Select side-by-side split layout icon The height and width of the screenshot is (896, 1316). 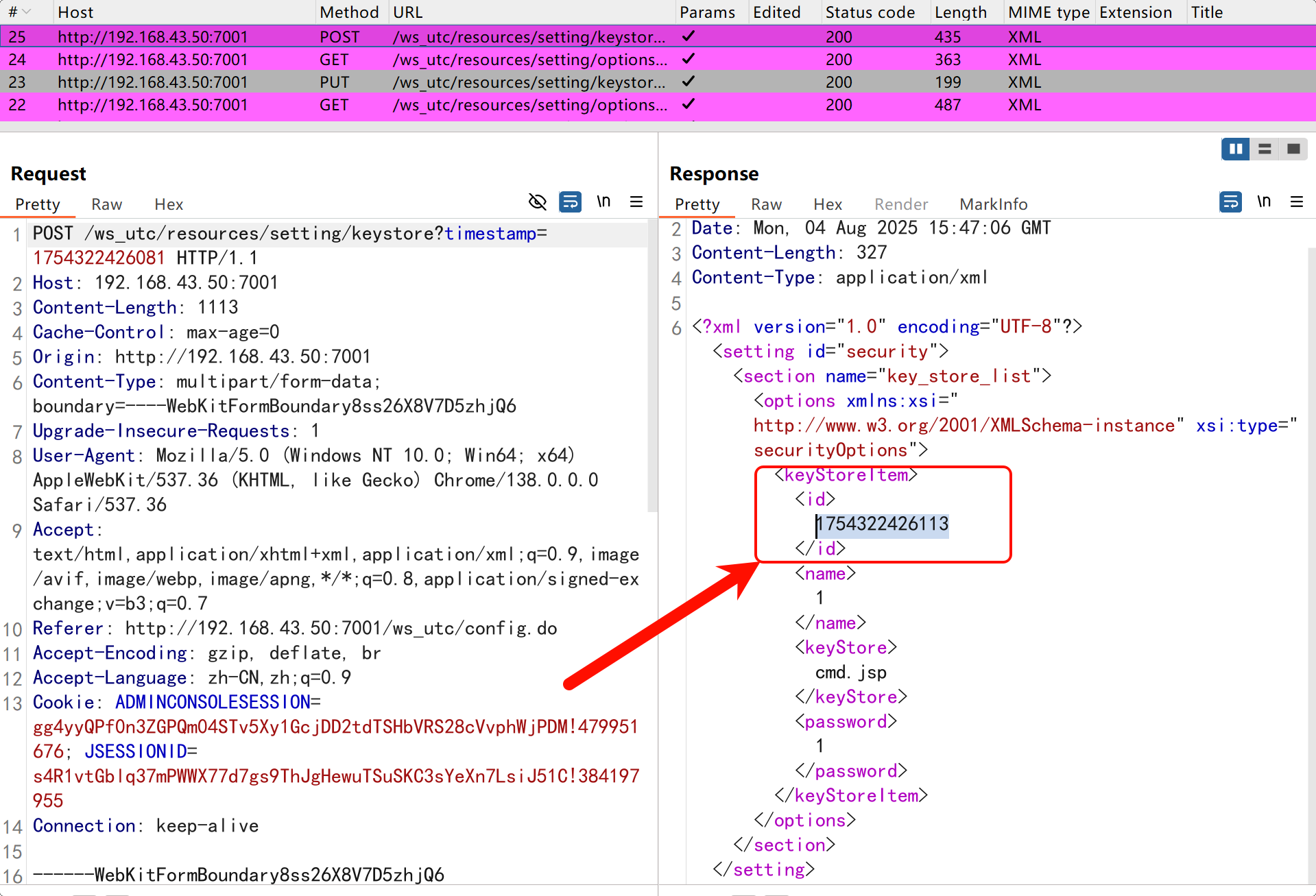(1235, 149)
